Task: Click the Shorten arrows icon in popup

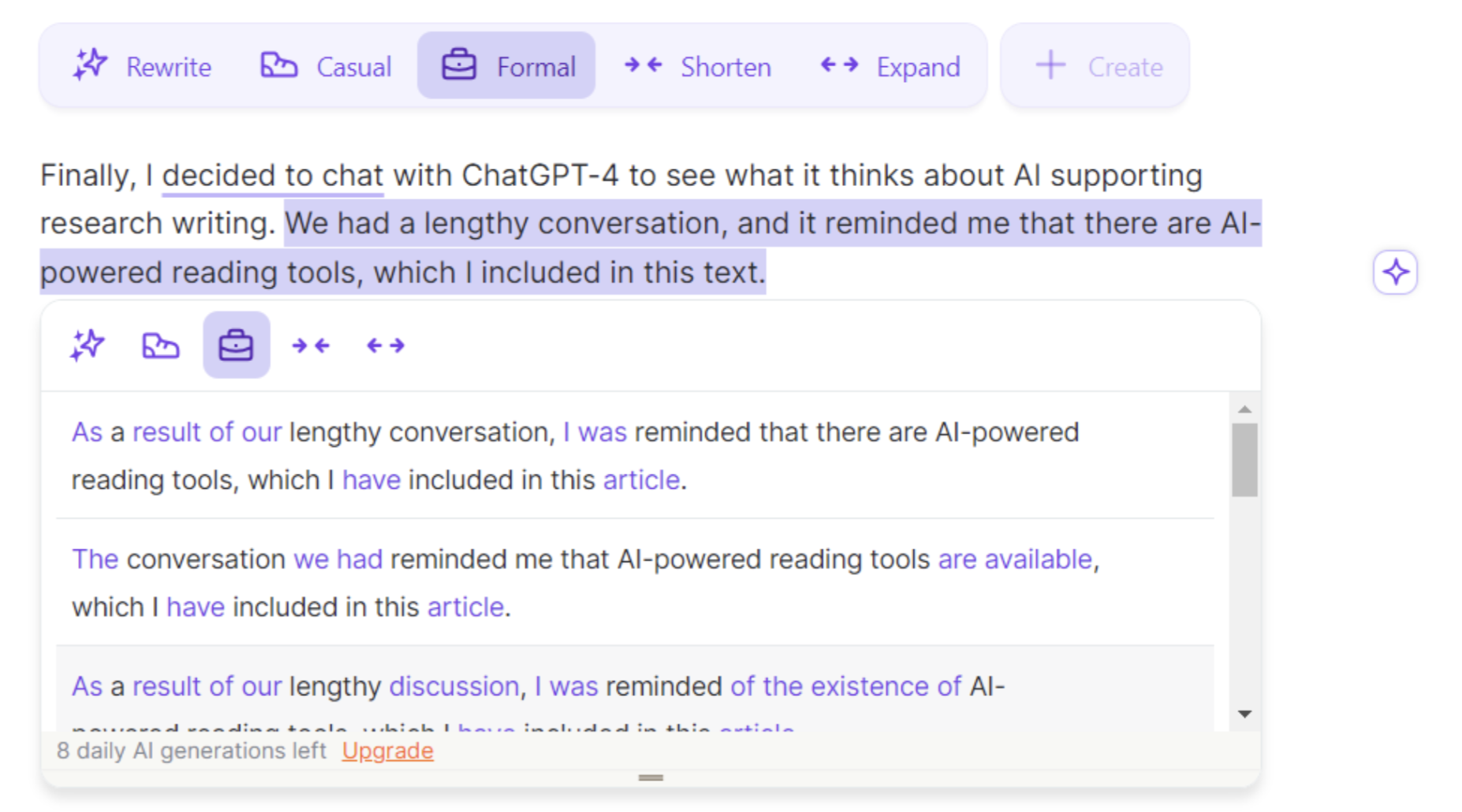Action: (311, 345)
